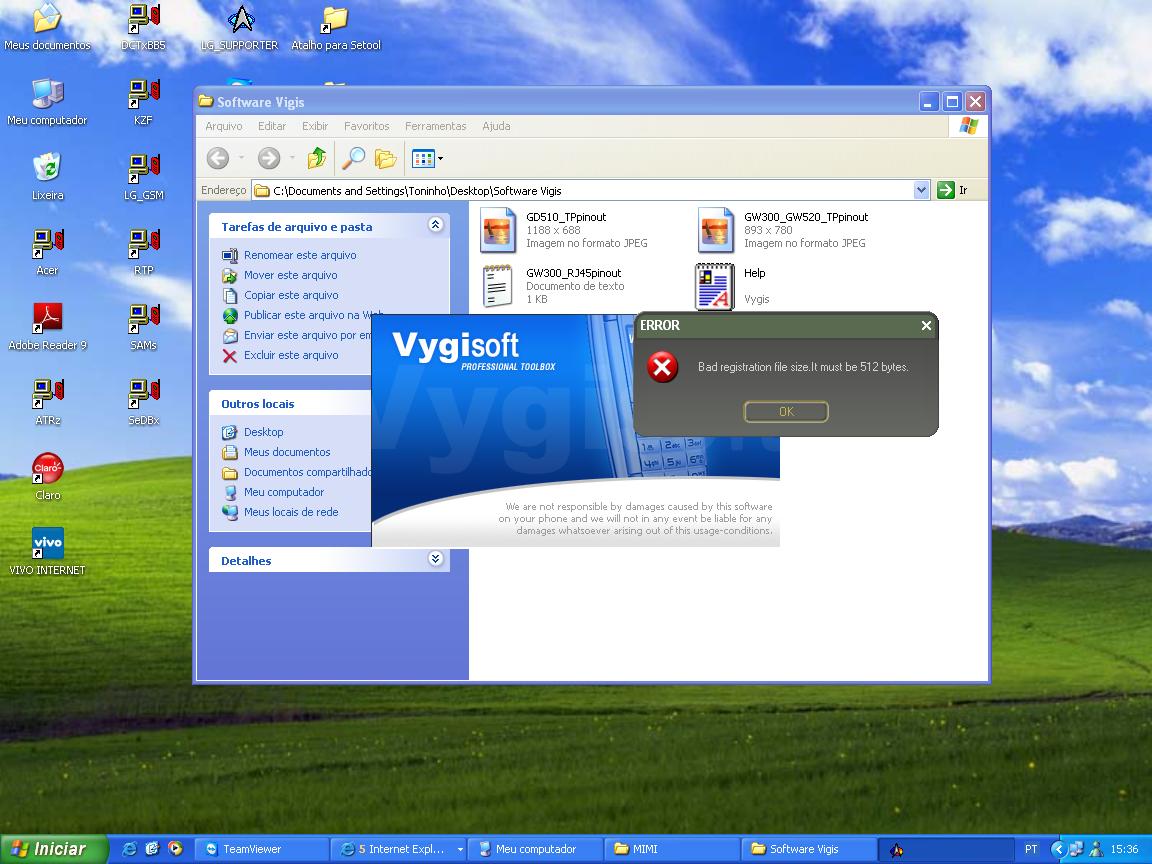Select GW300_GW520_TPpinout JPEG file
The image size is (1152, 864).
(783, 229)
